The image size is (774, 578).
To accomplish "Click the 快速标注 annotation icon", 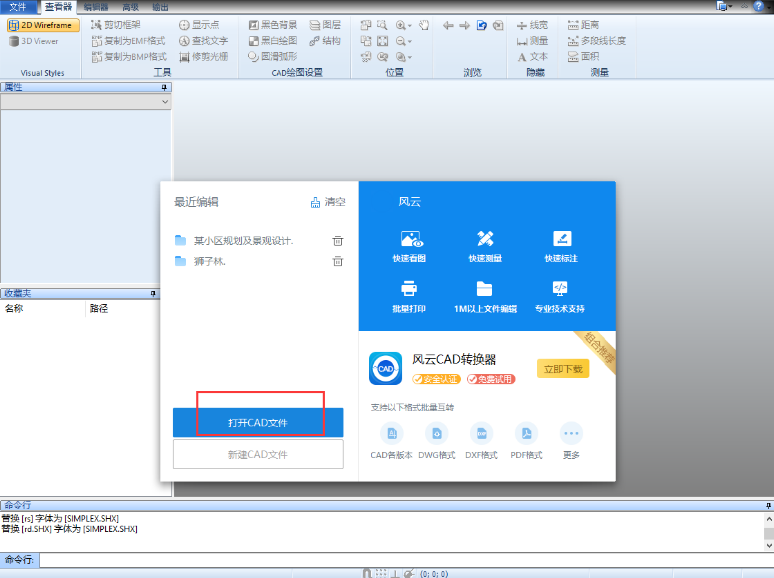I will pos(562,239).
